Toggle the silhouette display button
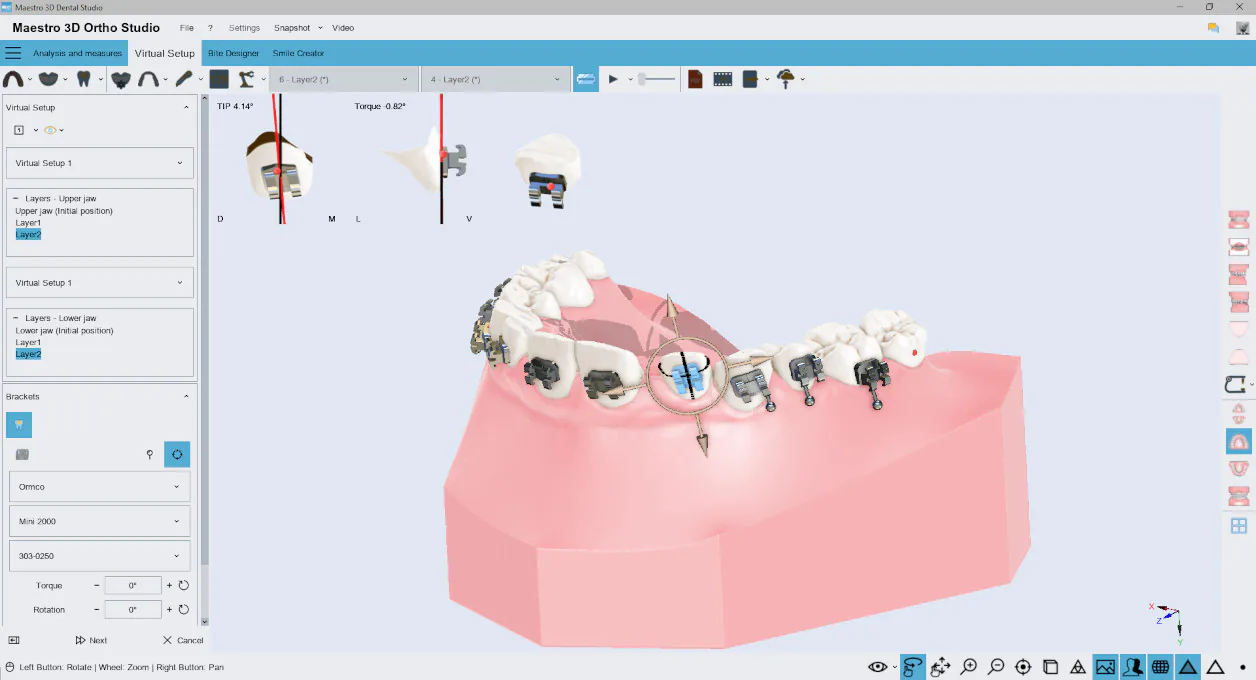Screen dimensions: 1256x680 [1133, 667]
